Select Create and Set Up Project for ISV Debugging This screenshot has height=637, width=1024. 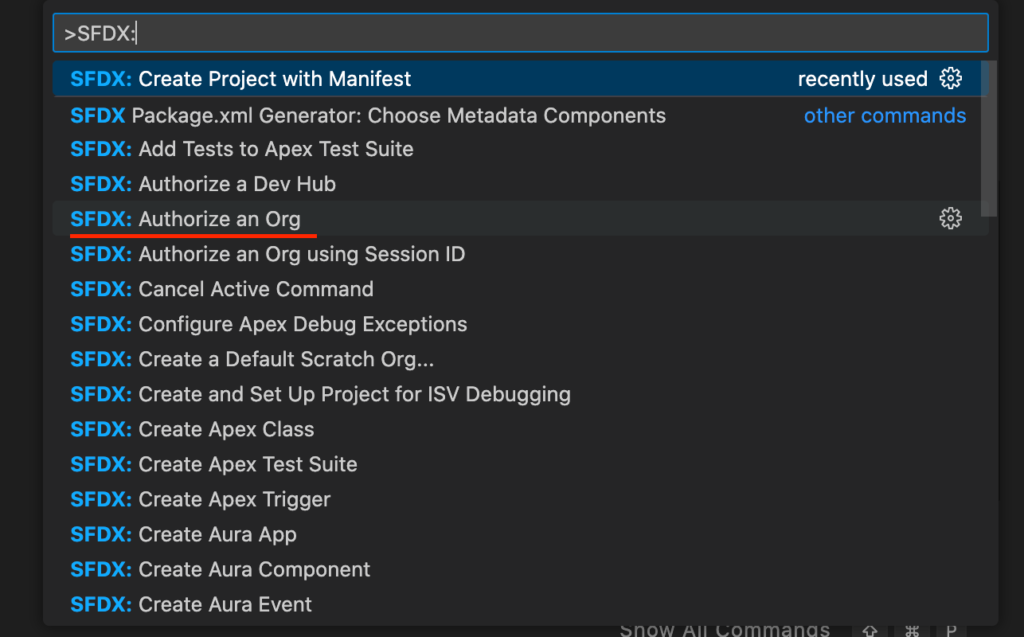[x=320, y=394]
